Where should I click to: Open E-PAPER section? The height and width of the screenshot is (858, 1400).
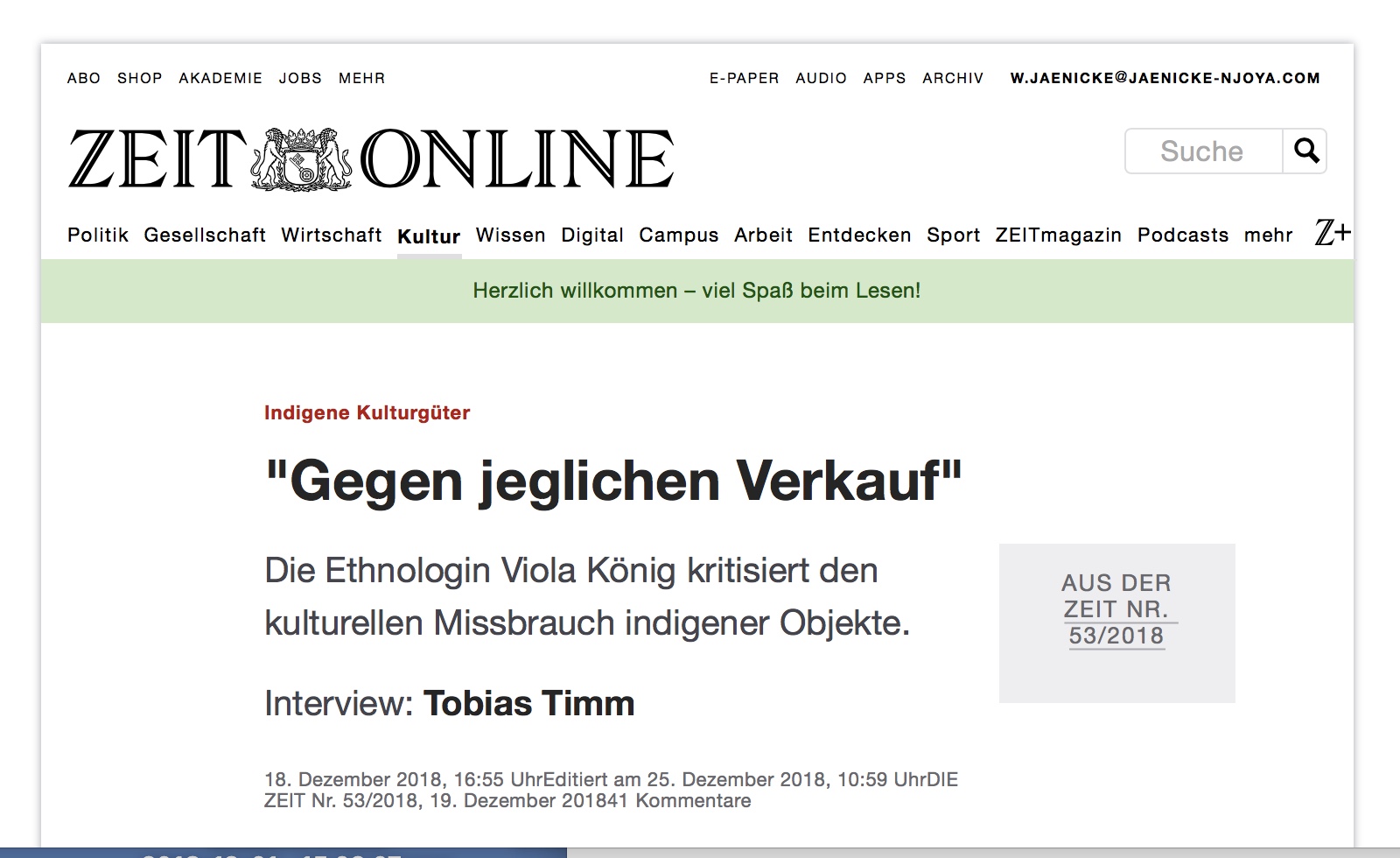744,78
